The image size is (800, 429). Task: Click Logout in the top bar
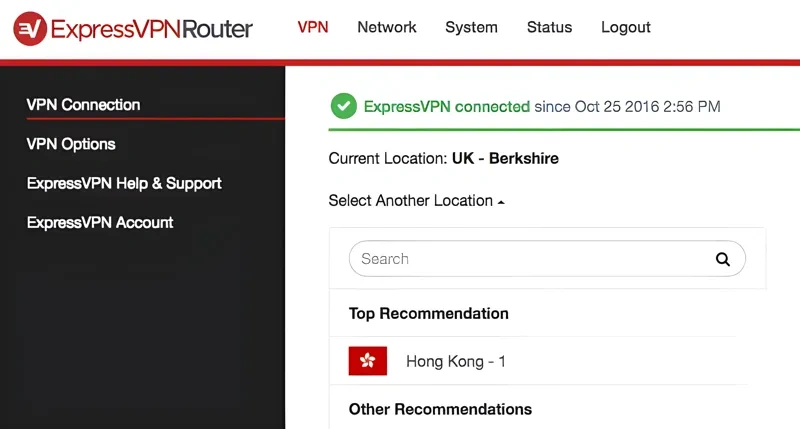pos(626,27)
